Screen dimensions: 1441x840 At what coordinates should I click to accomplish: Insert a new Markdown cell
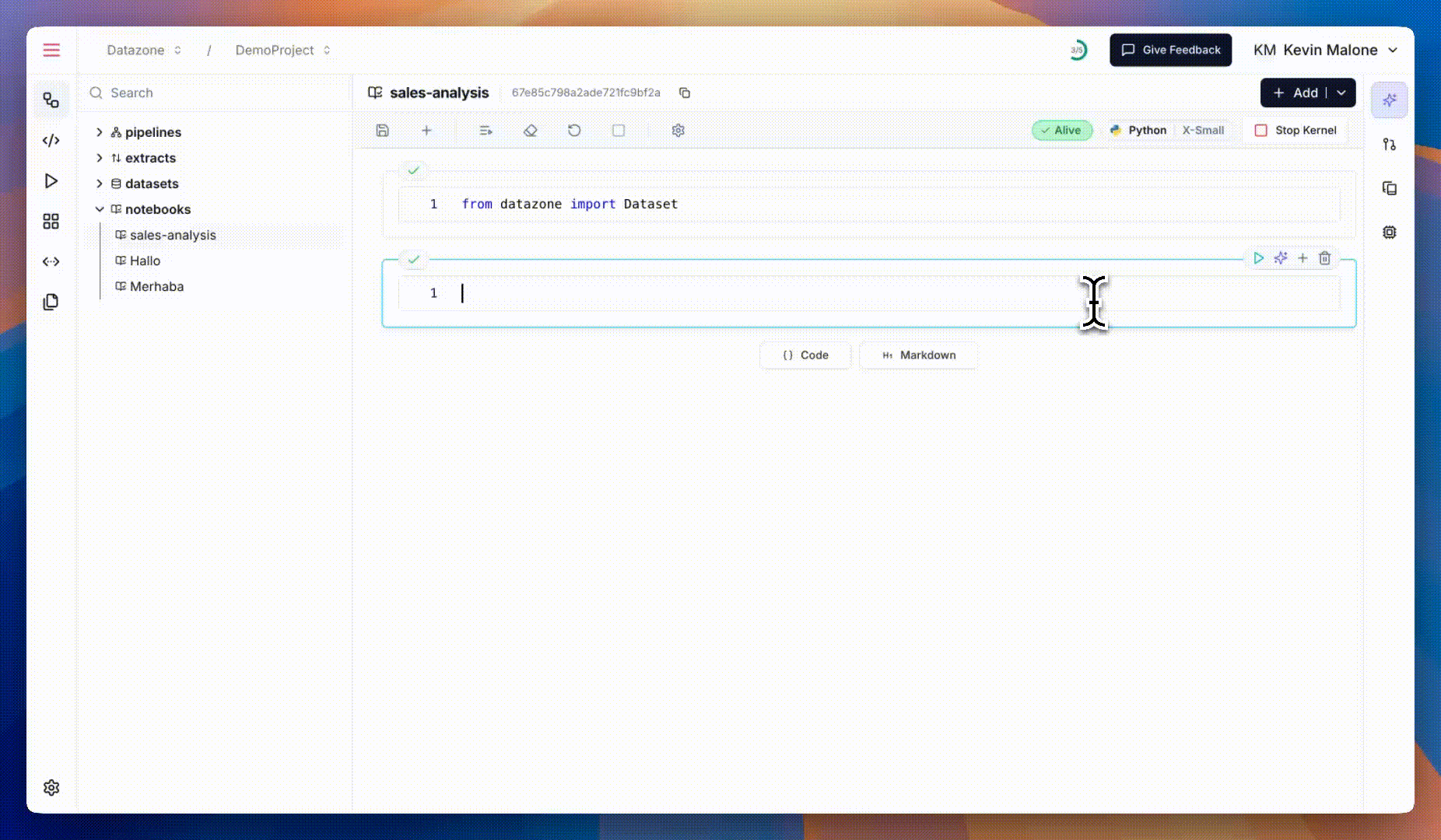(x=919, y=355)
